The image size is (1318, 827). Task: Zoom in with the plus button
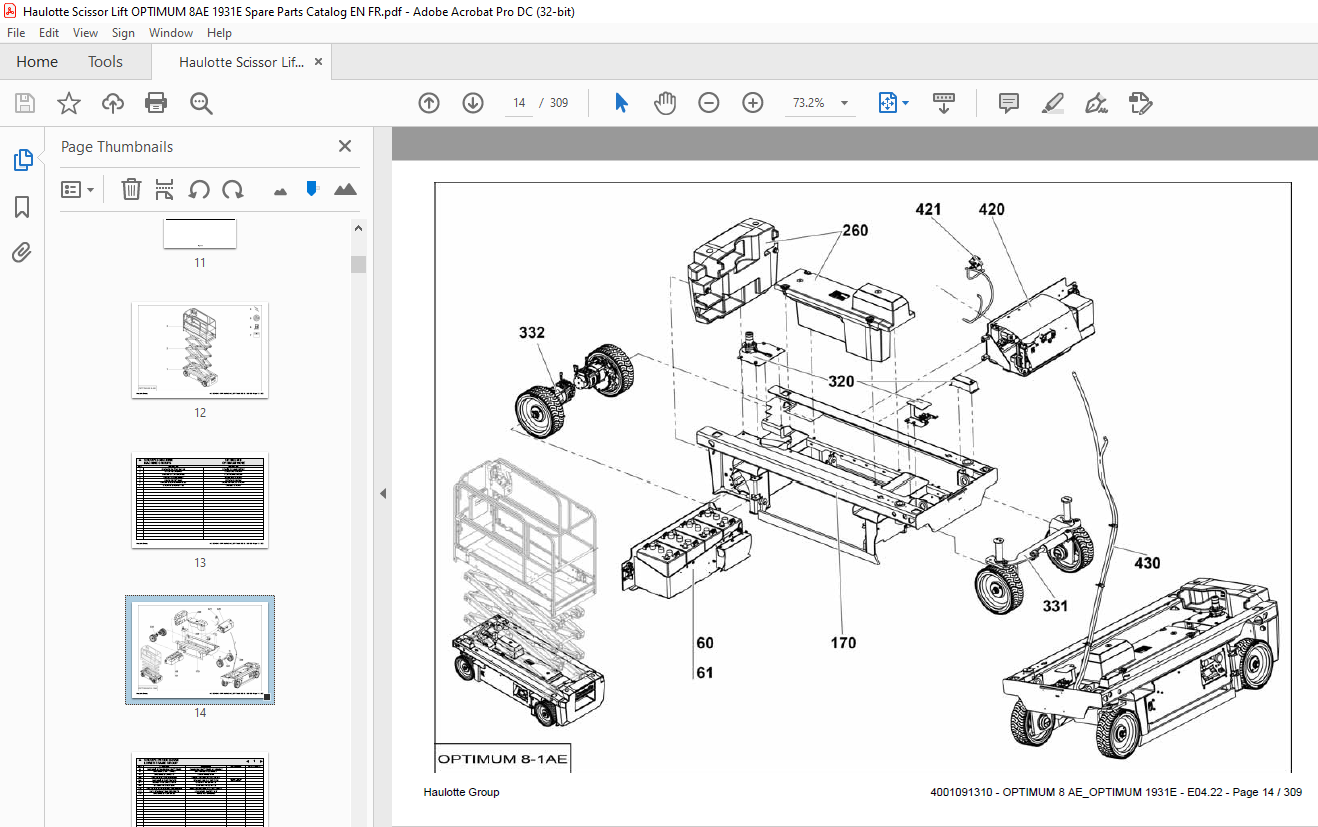pos(753,103)
